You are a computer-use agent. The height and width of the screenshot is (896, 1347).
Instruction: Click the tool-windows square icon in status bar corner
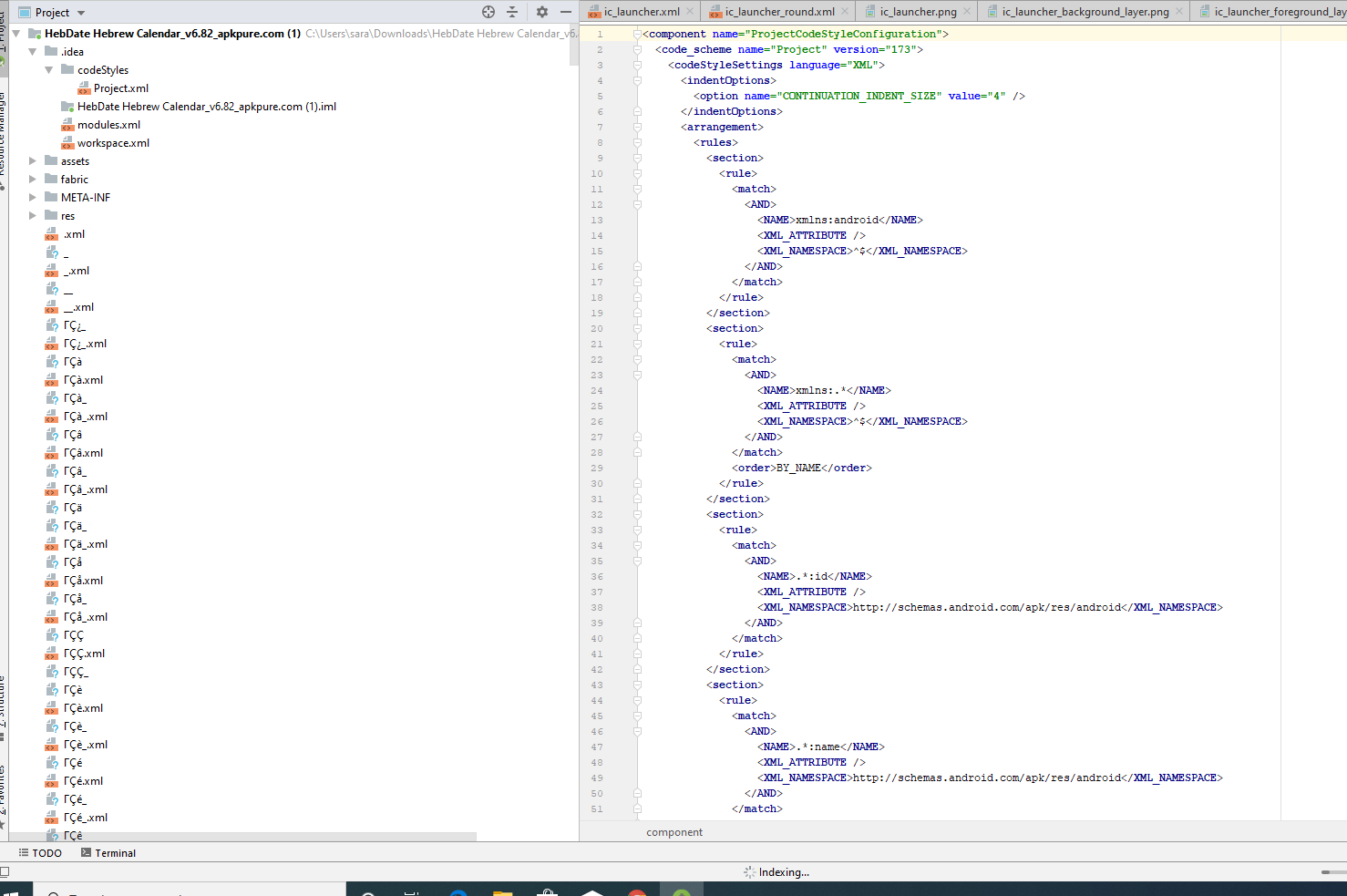point(5,871)
